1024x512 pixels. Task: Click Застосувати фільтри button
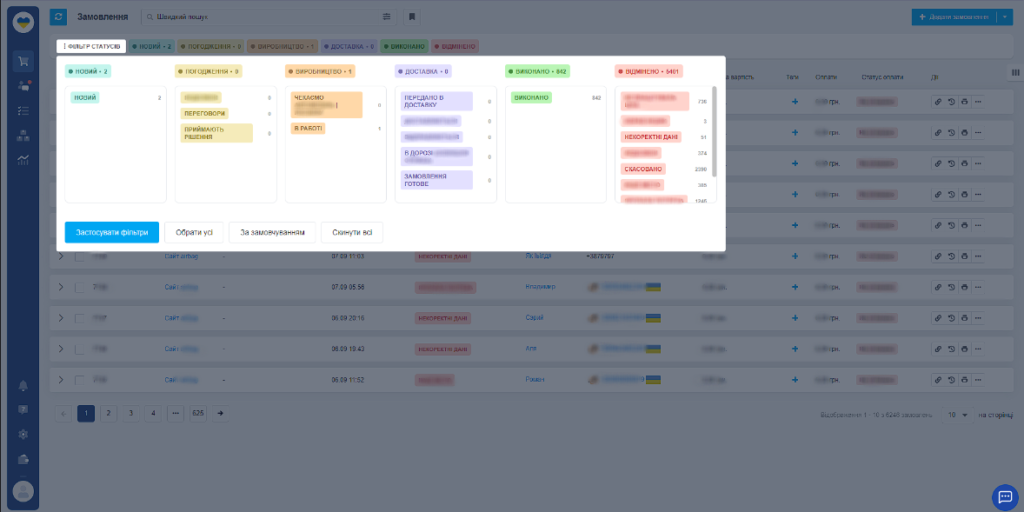point(111,232)
